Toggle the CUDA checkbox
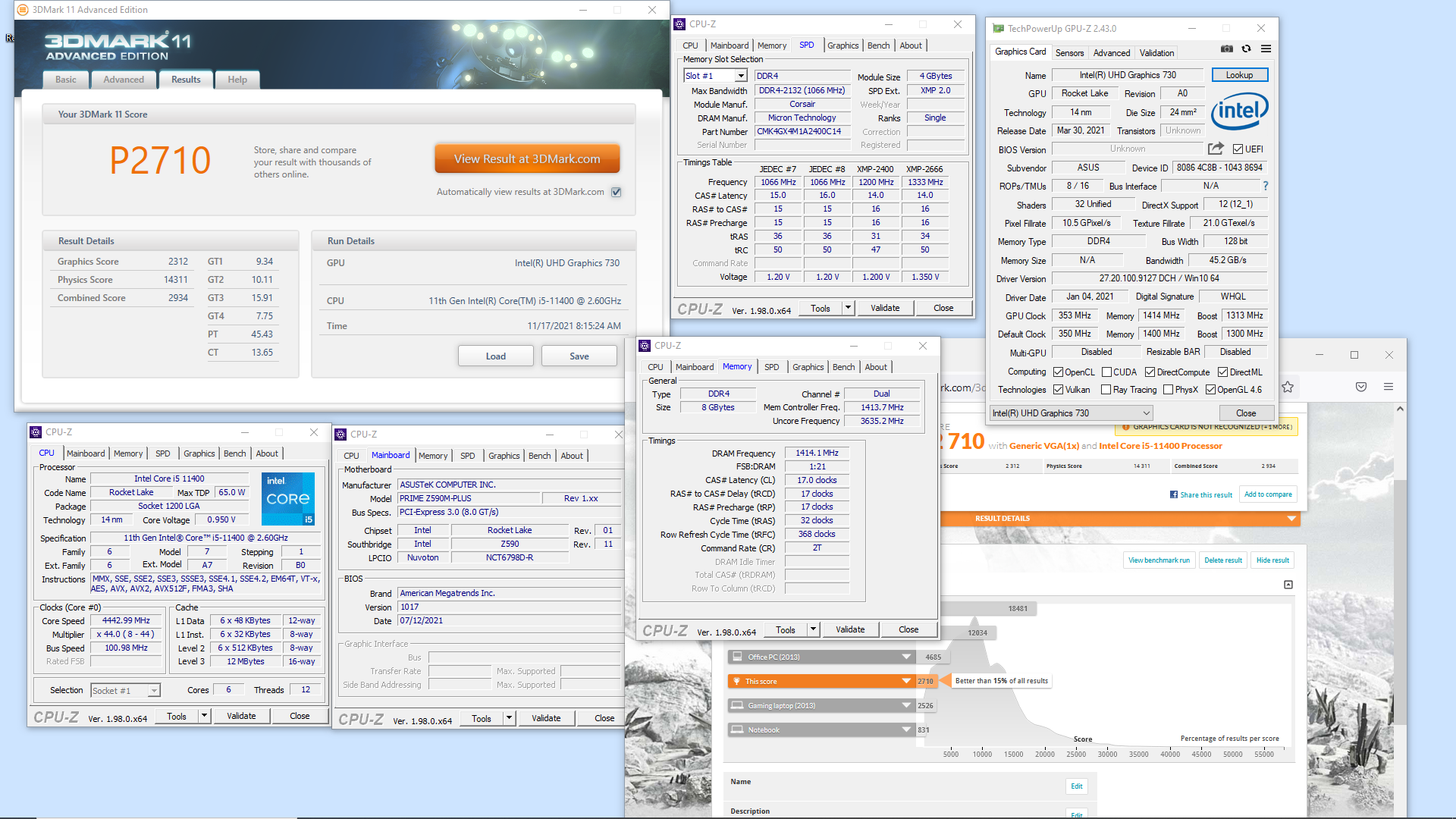Screen dimensions: 1456x819 pyautogui.click(x=1106, y=372)
